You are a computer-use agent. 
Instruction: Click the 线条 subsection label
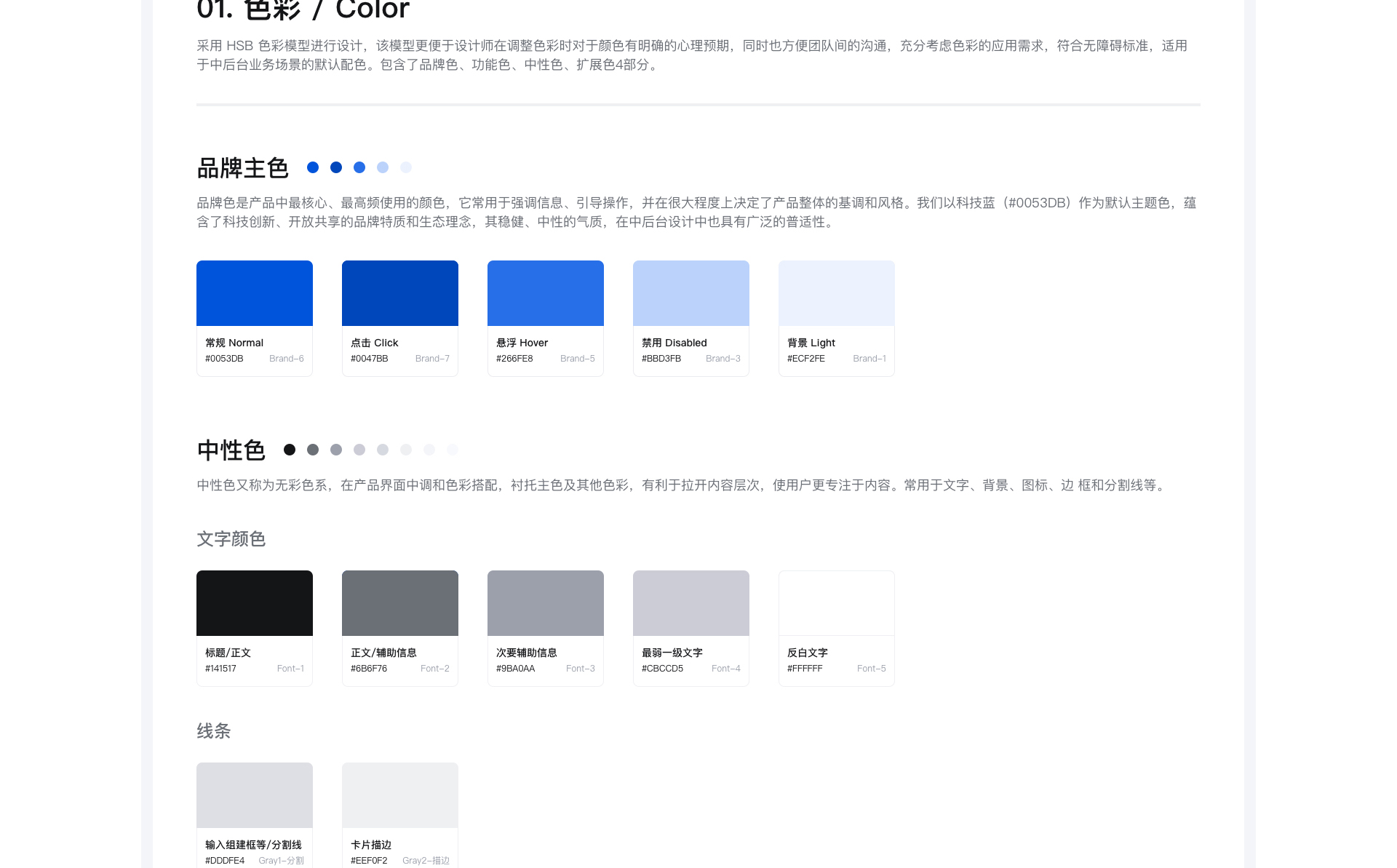tap(213, 731)
